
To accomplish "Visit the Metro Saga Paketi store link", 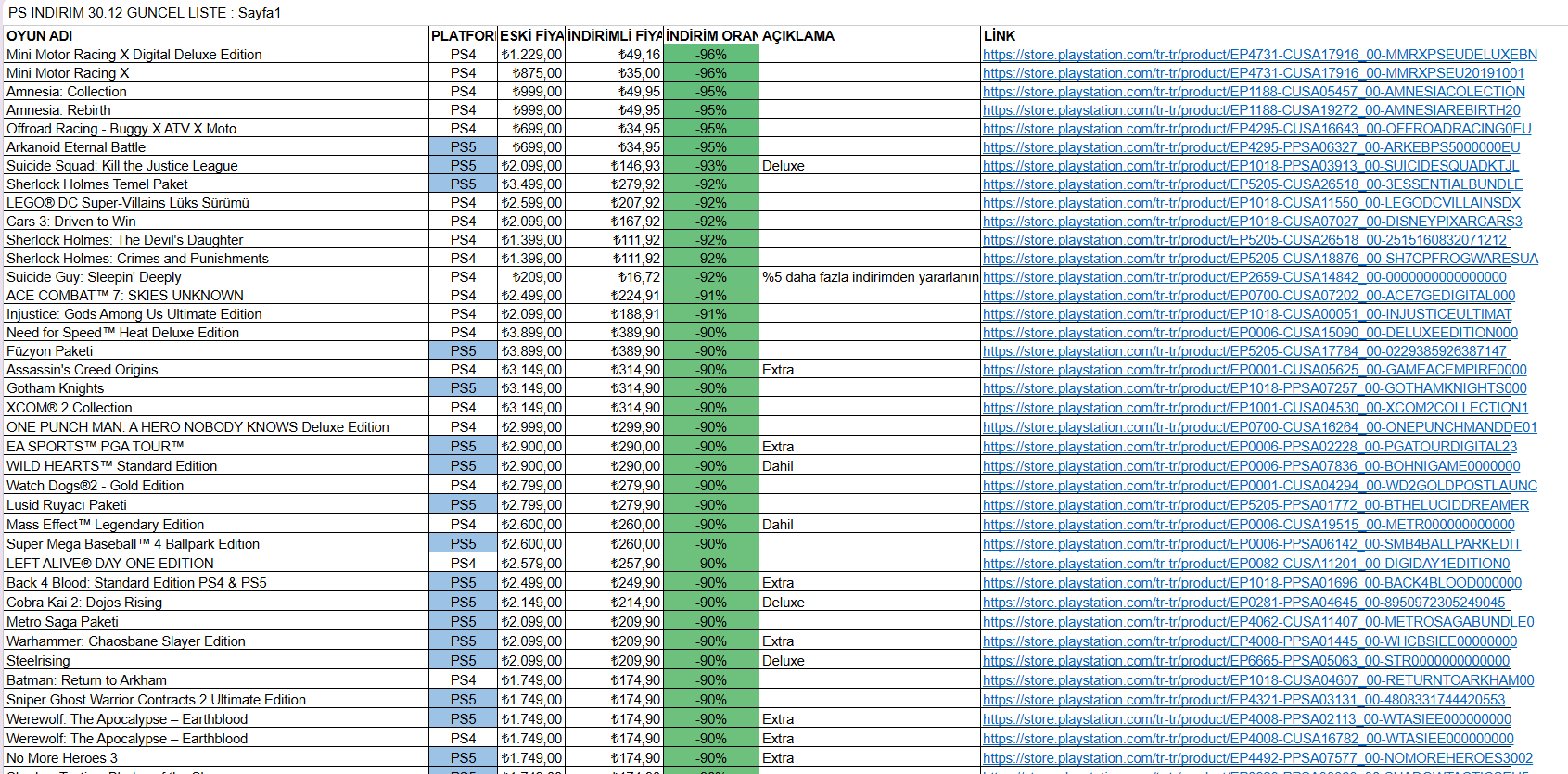I will [x=1258, y=622].
